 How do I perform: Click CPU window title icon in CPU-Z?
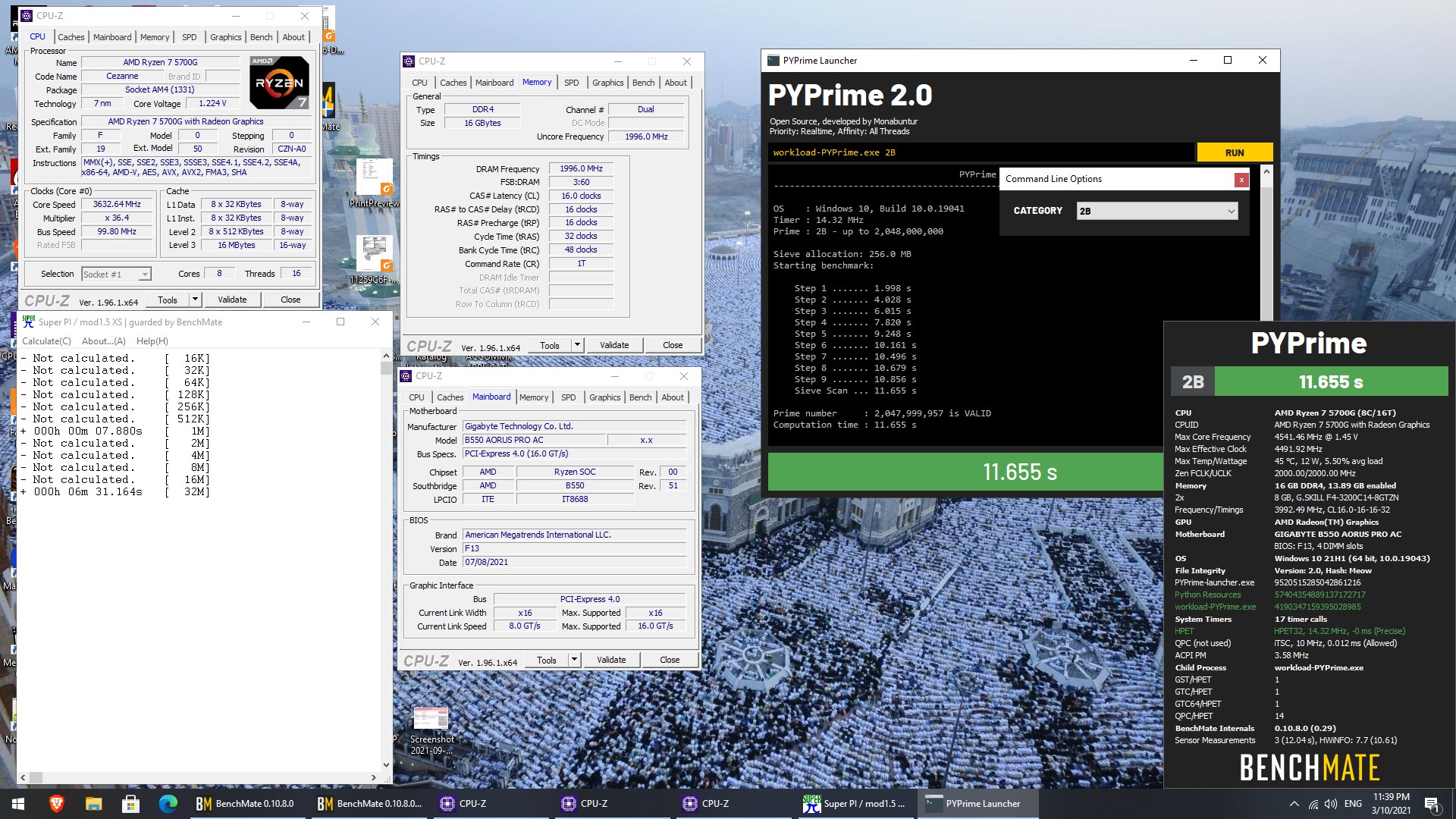27,16
